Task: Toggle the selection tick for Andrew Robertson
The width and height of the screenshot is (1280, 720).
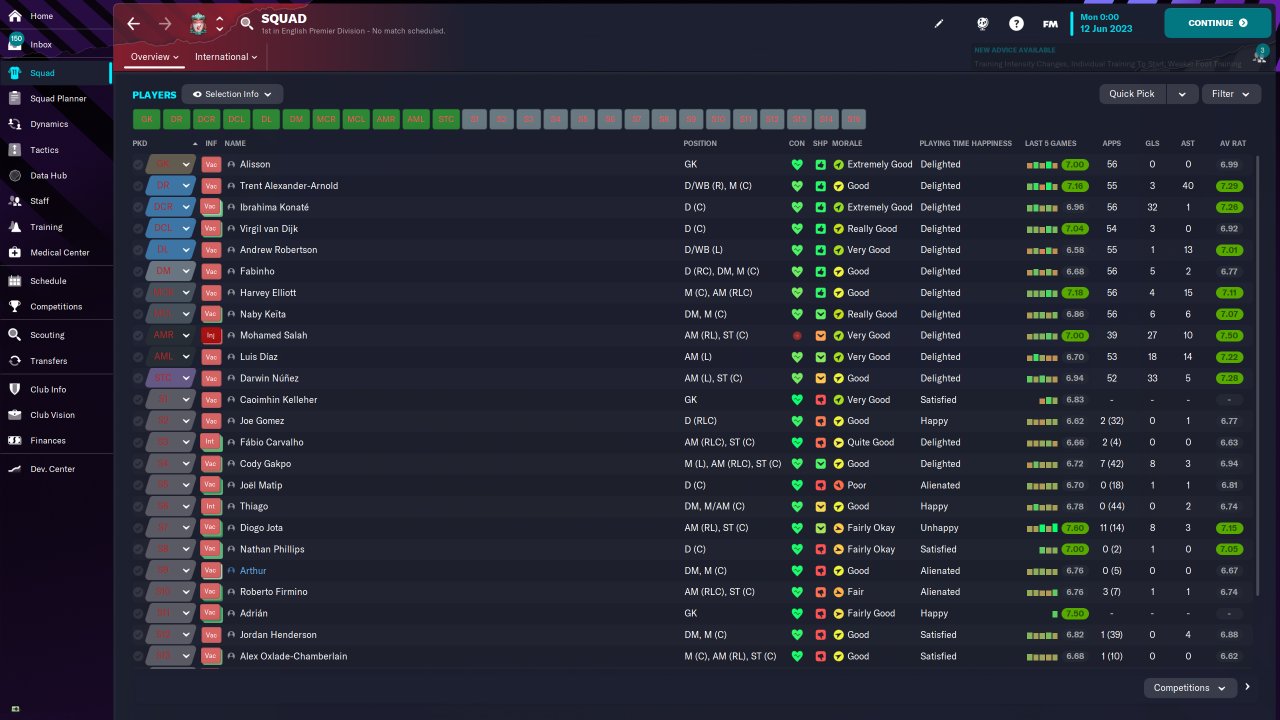Action: pyautogui.click(x=138, y=250)
